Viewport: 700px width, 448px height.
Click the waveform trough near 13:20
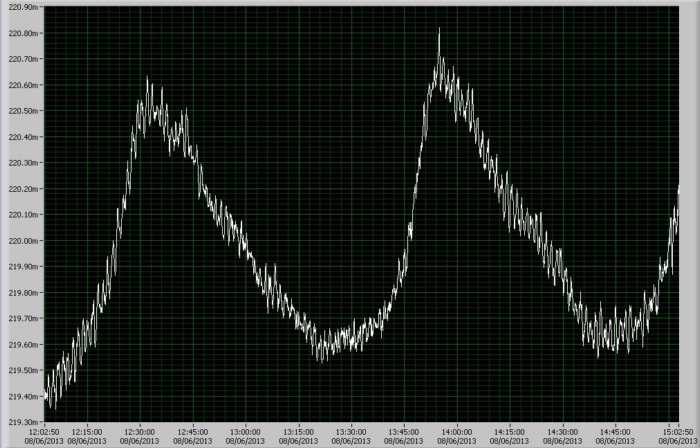click(319, 356)
